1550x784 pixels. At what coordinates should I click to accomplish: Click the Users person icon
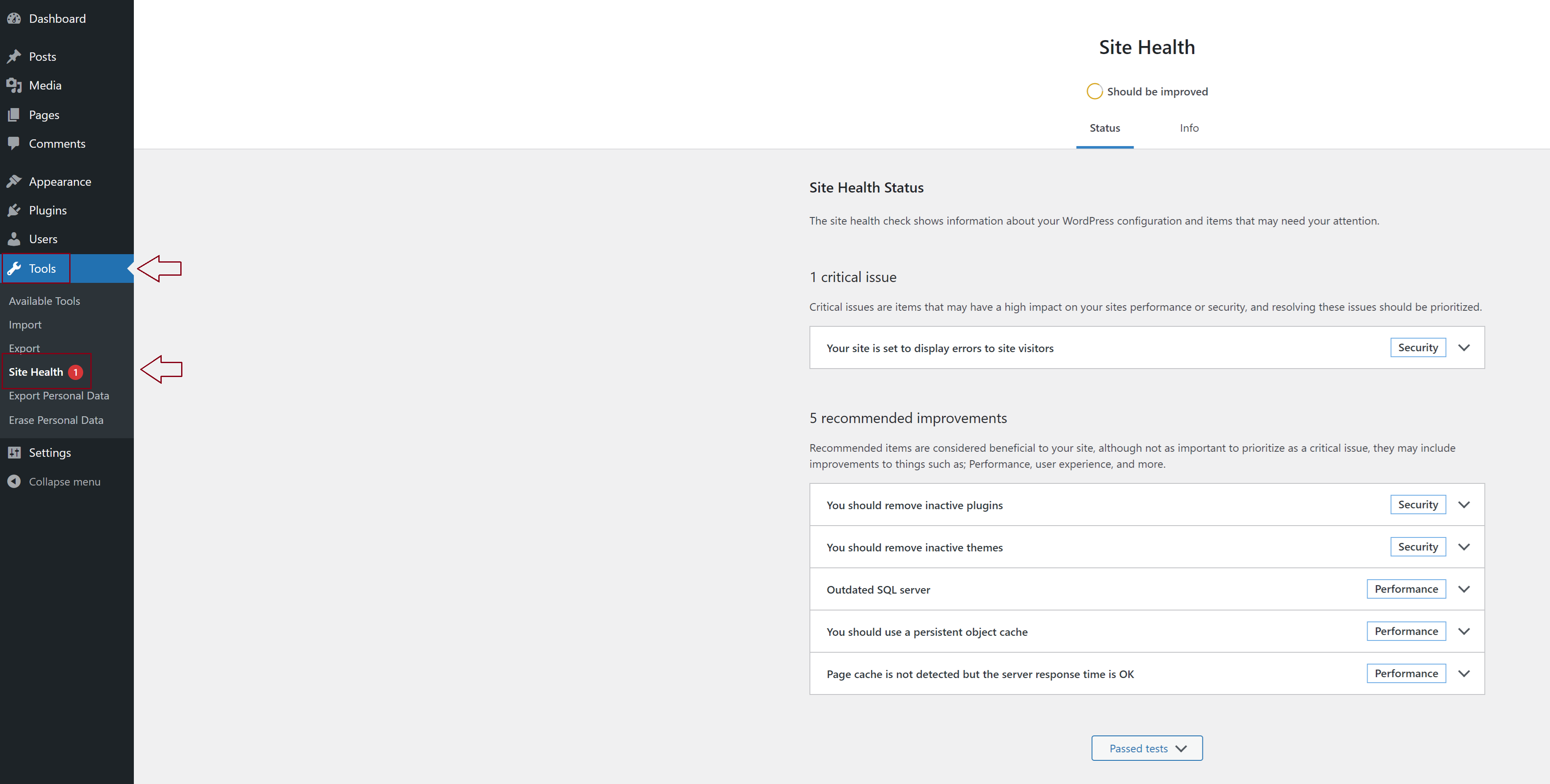click(14, 239)
